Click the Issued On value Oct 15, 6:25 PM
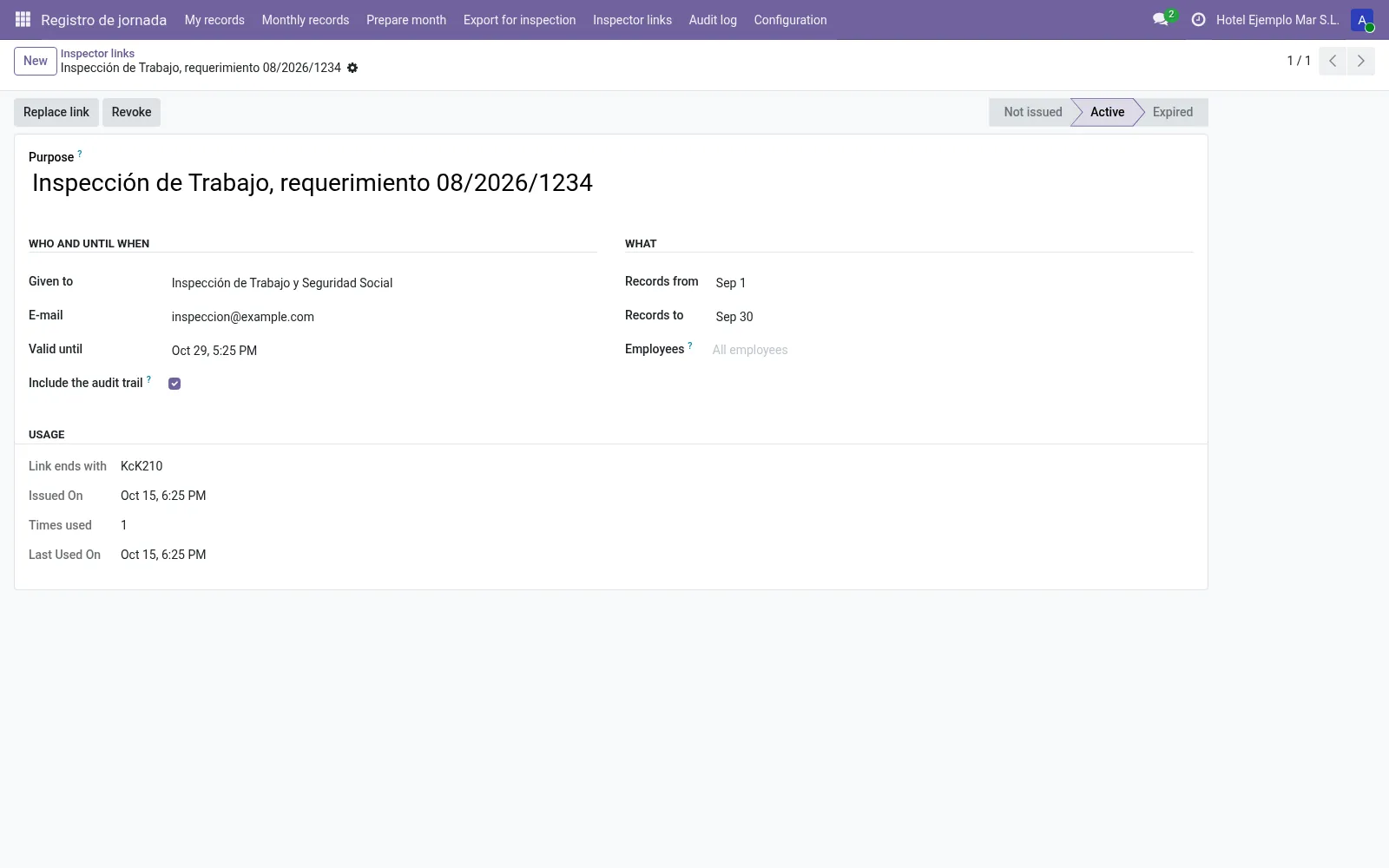Image resolution: width=1389 pixels, height=868 pixels. tap(163, 496)
